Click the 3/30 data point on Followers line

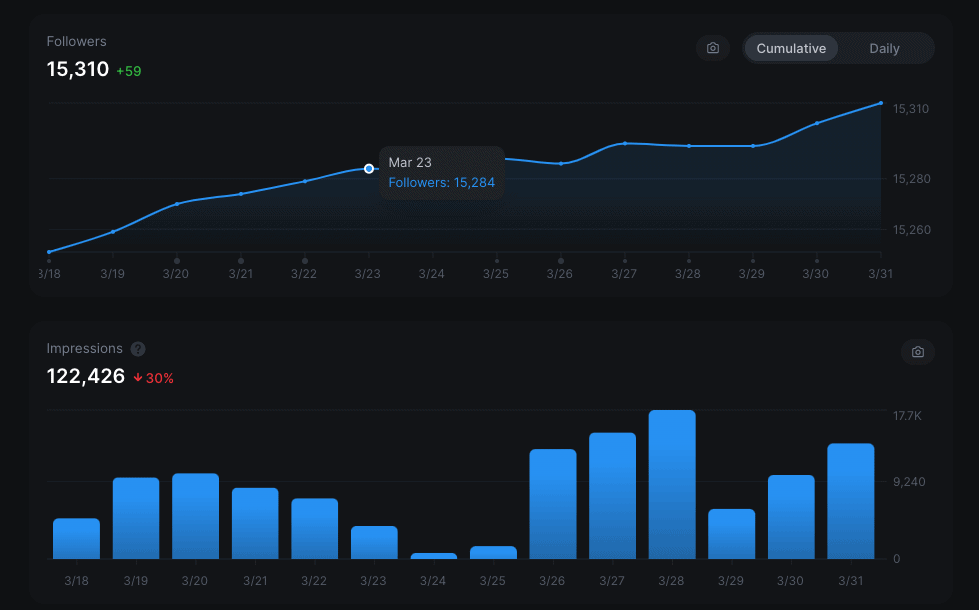tap(817, 123)
